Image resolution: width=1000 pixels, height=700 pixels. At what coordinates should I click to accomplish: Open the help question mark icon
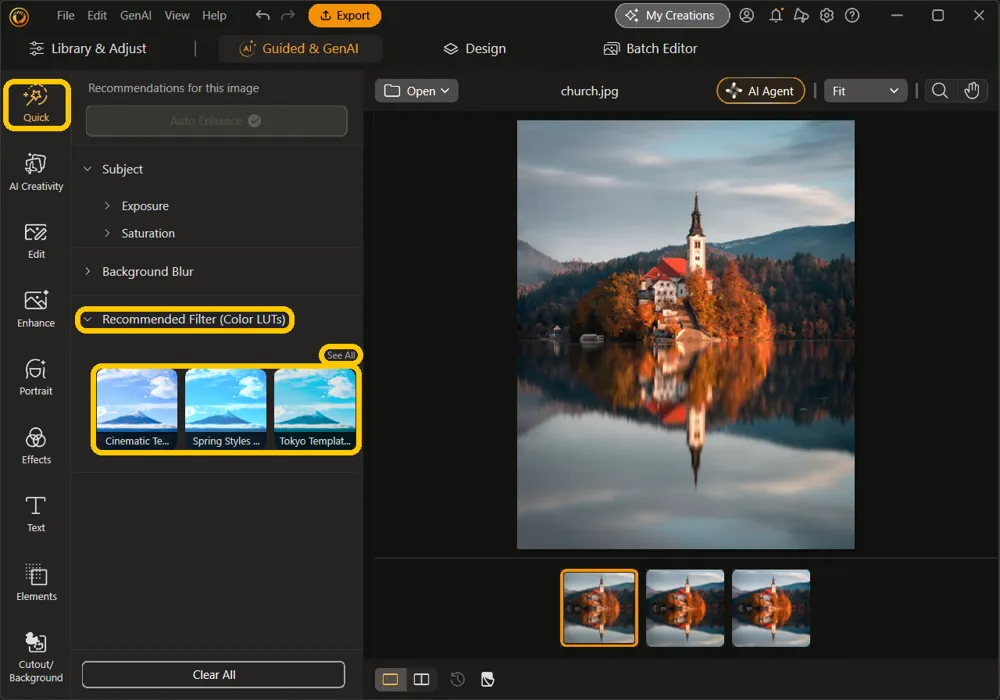[852, 15]
